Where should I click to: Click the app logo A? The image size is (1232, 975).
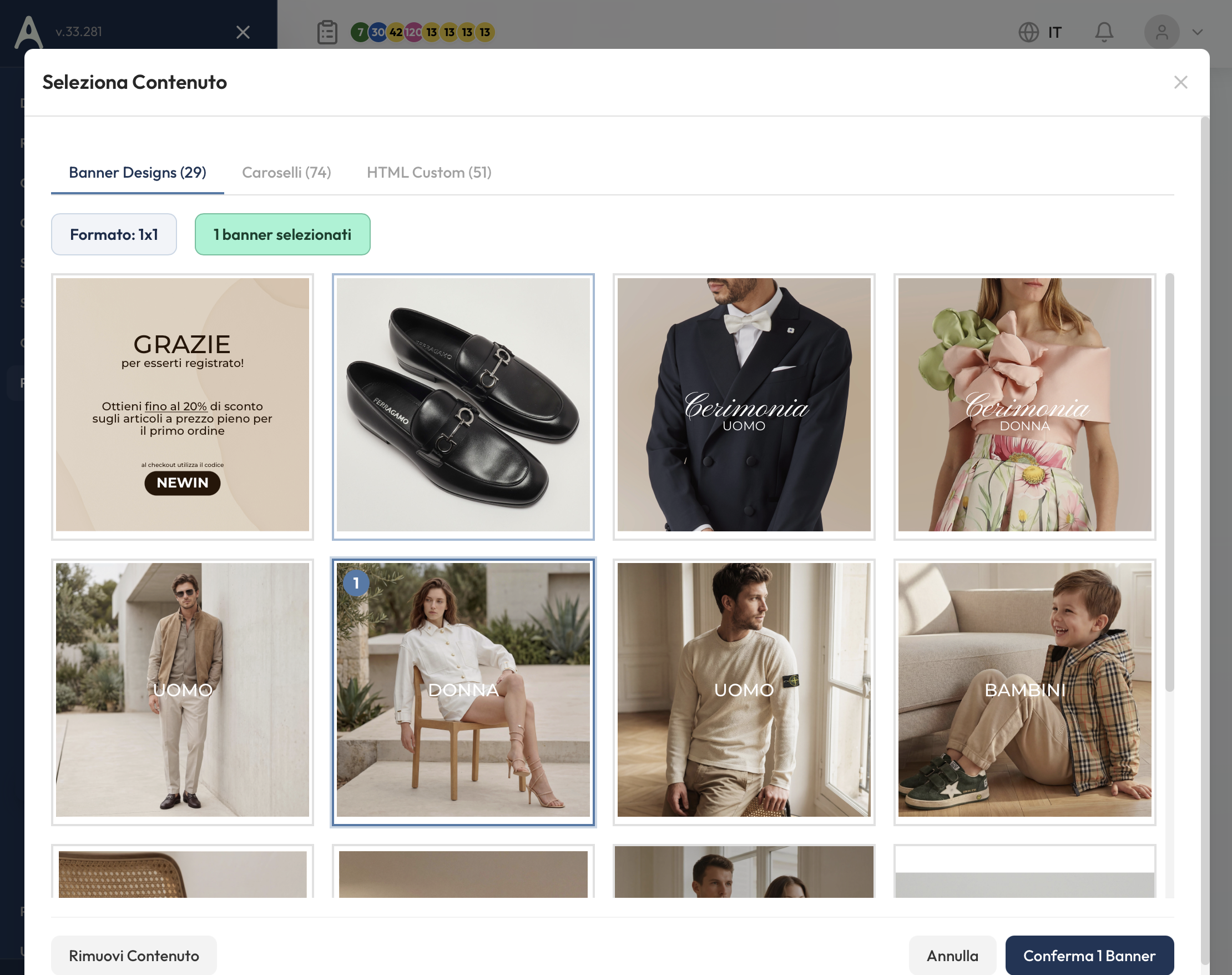pyautogui.click(x=28, y=32)
